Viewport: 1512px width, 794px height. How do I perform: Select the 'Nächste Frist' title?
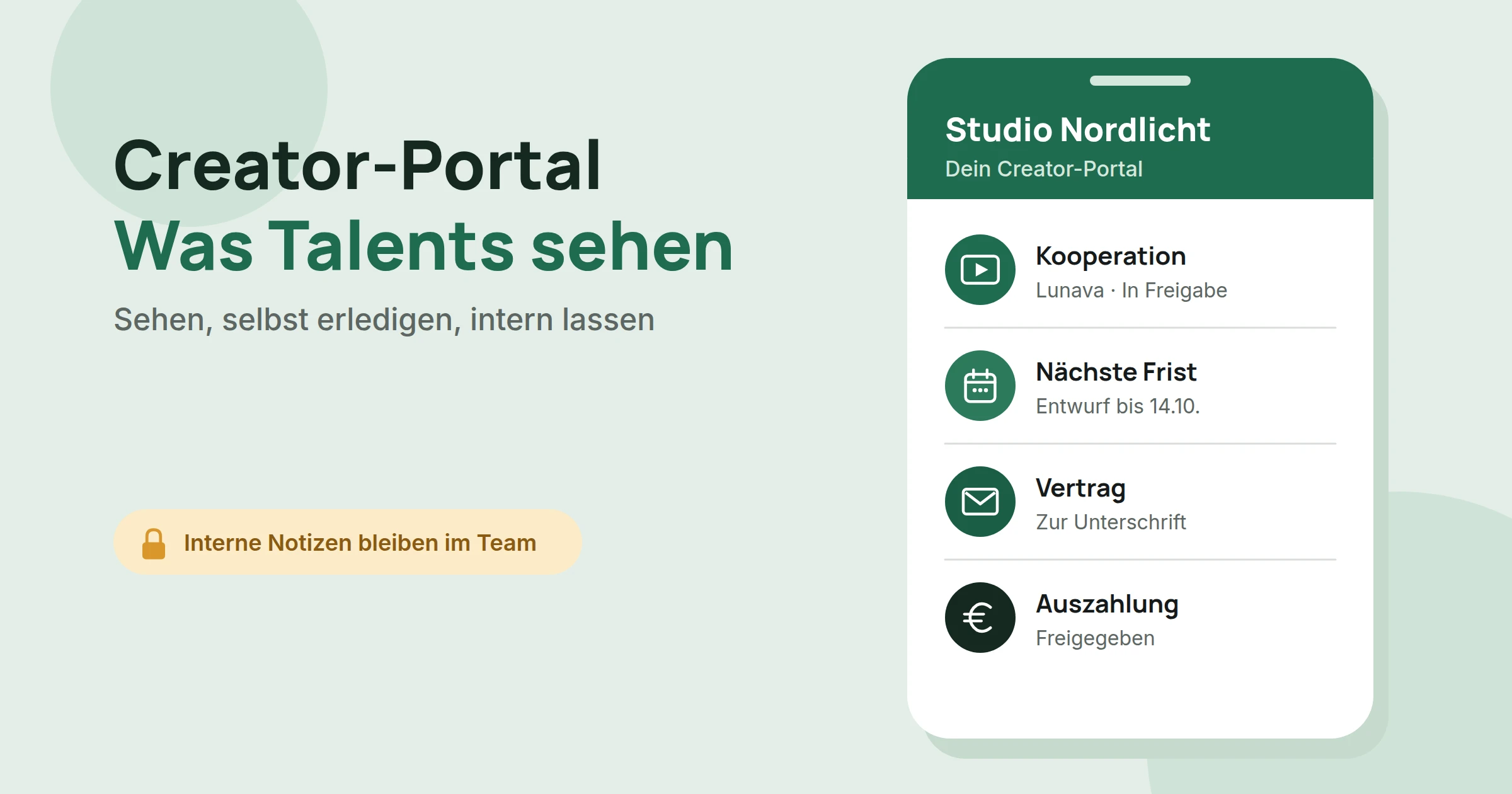1116,372
